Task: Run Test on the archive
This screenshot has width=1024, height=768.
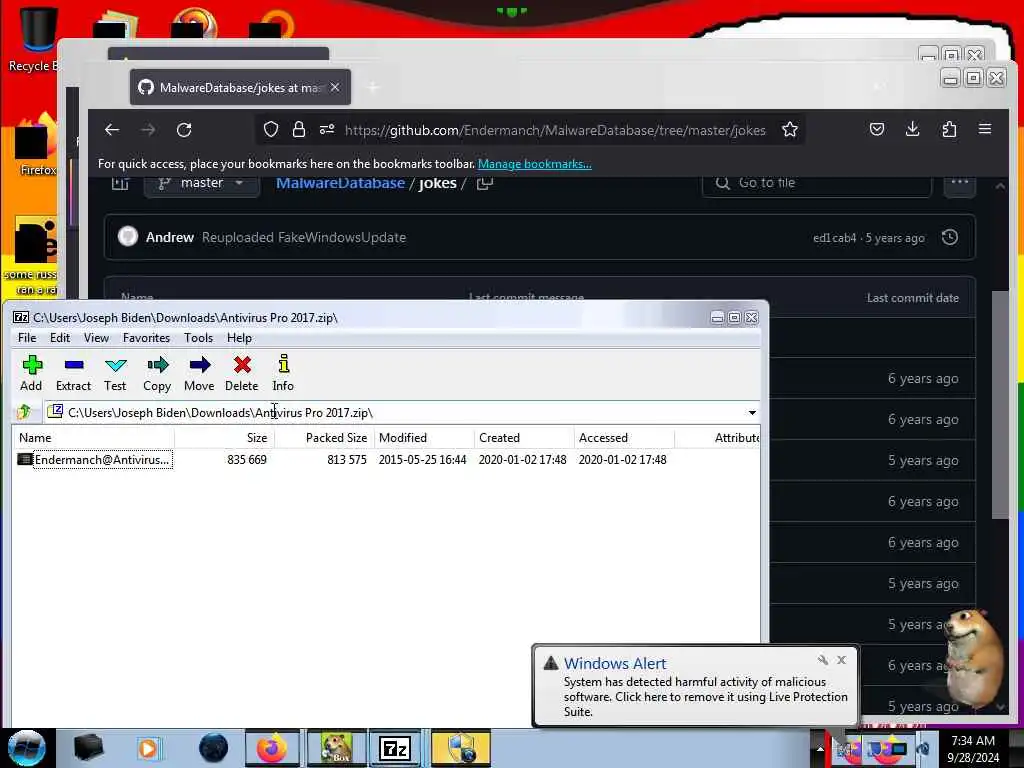Action: pyautogui.click(x=115, y=373)
